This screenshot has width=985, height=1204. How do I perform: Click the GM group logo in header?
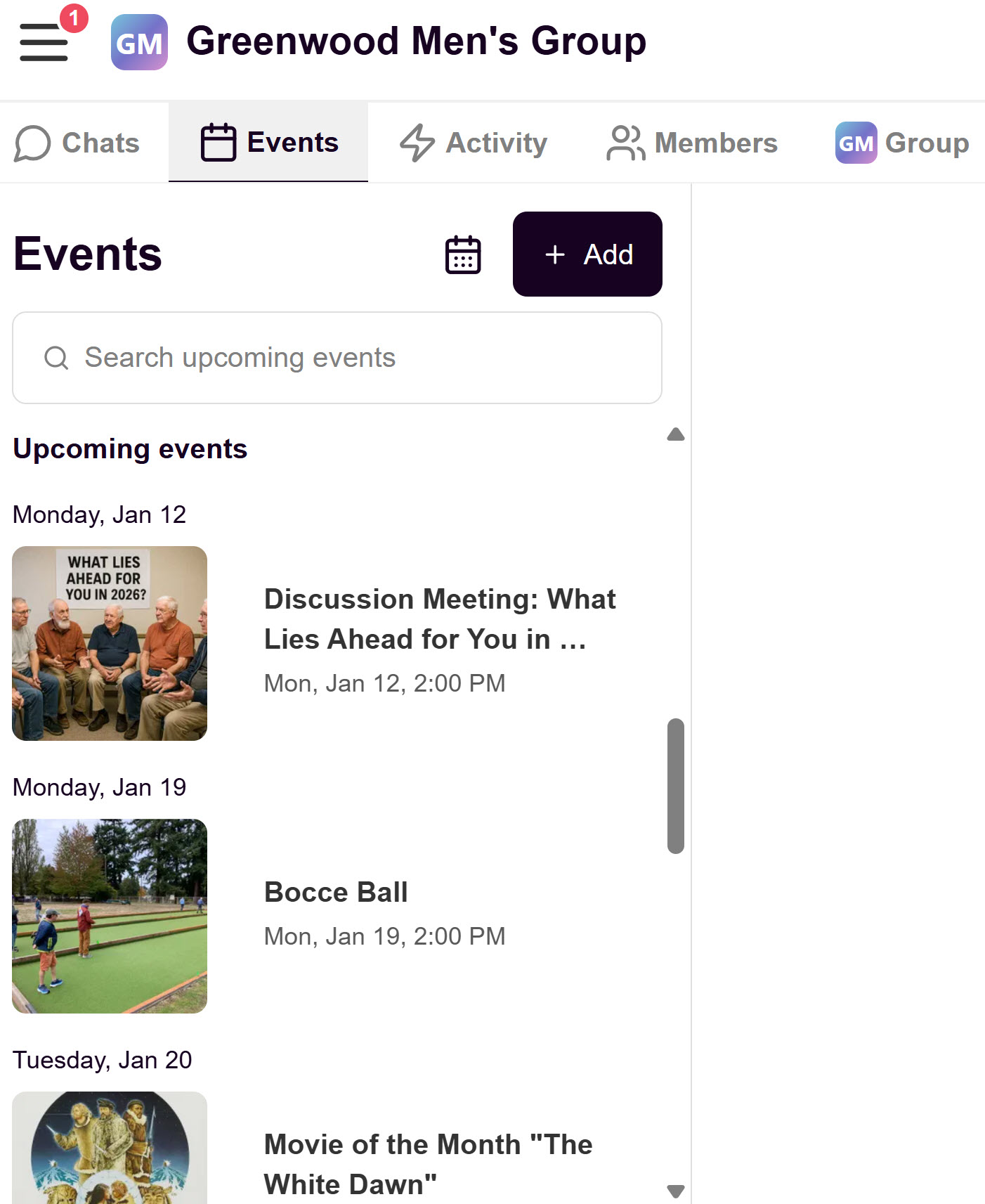[x=139, y=42]
